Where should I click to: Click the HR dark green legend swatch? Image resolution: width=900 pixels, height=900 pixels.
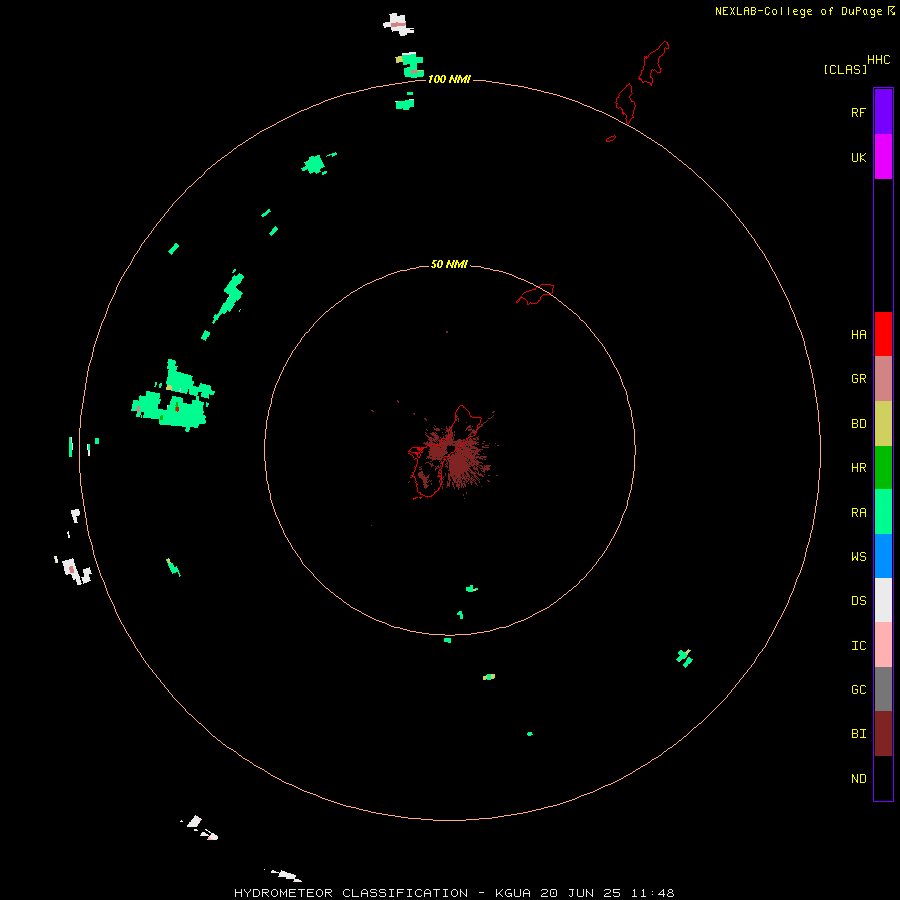pos(883,467)
